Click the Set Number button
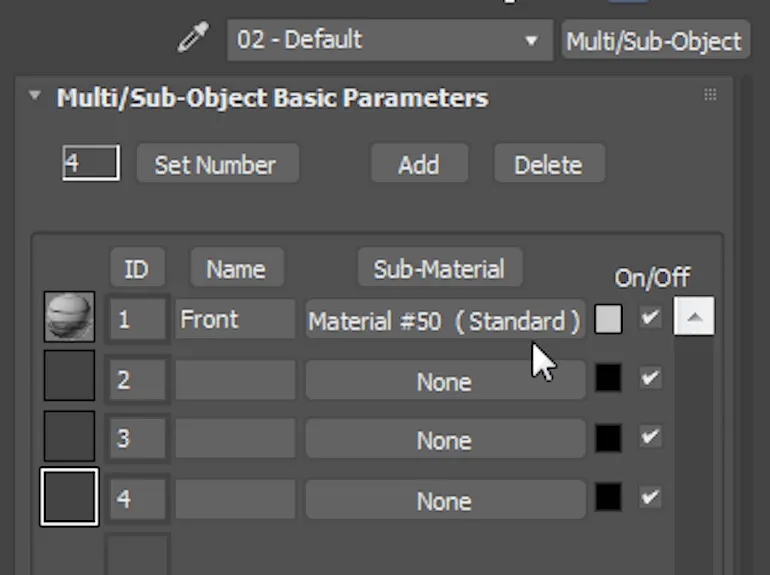770x575 pixels. tap(216, 165)
